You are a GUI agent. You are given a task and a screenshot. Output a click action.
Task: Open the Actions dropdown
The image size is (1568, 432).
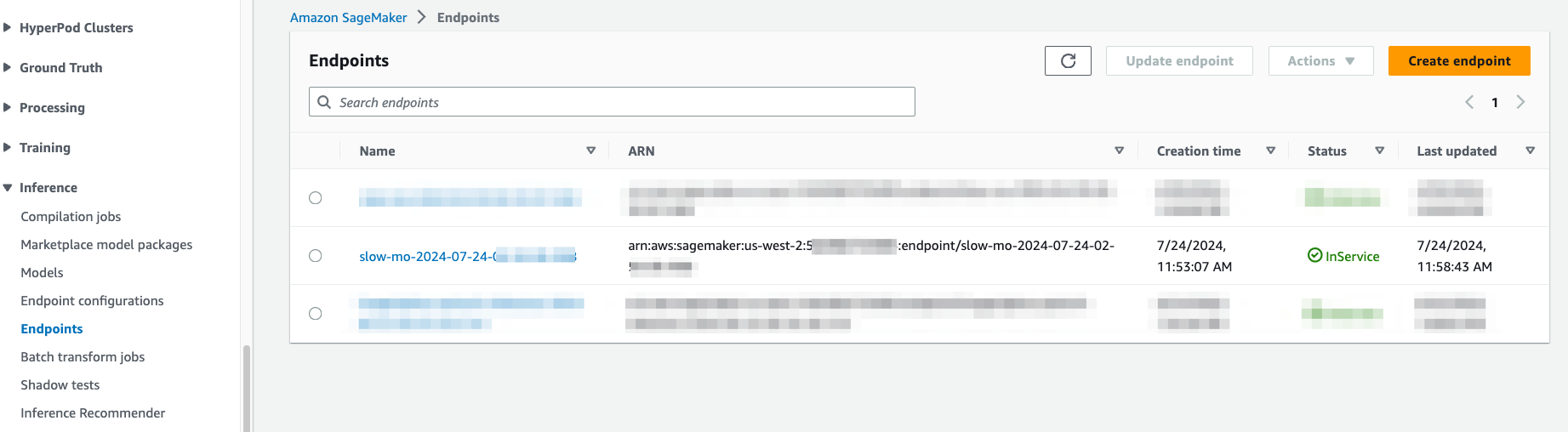1320,61
